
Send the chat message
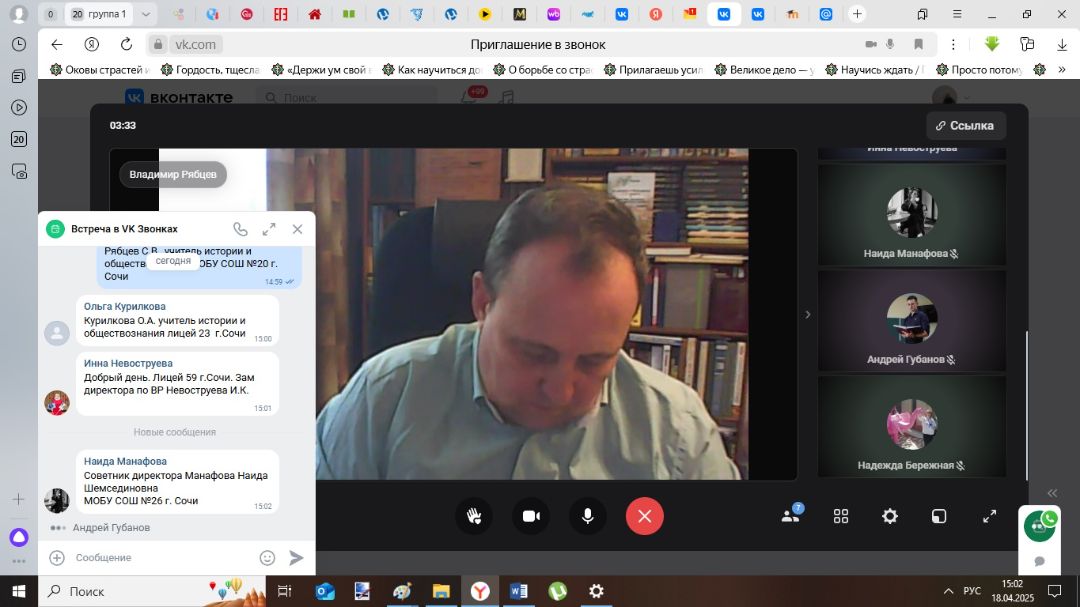296,557
